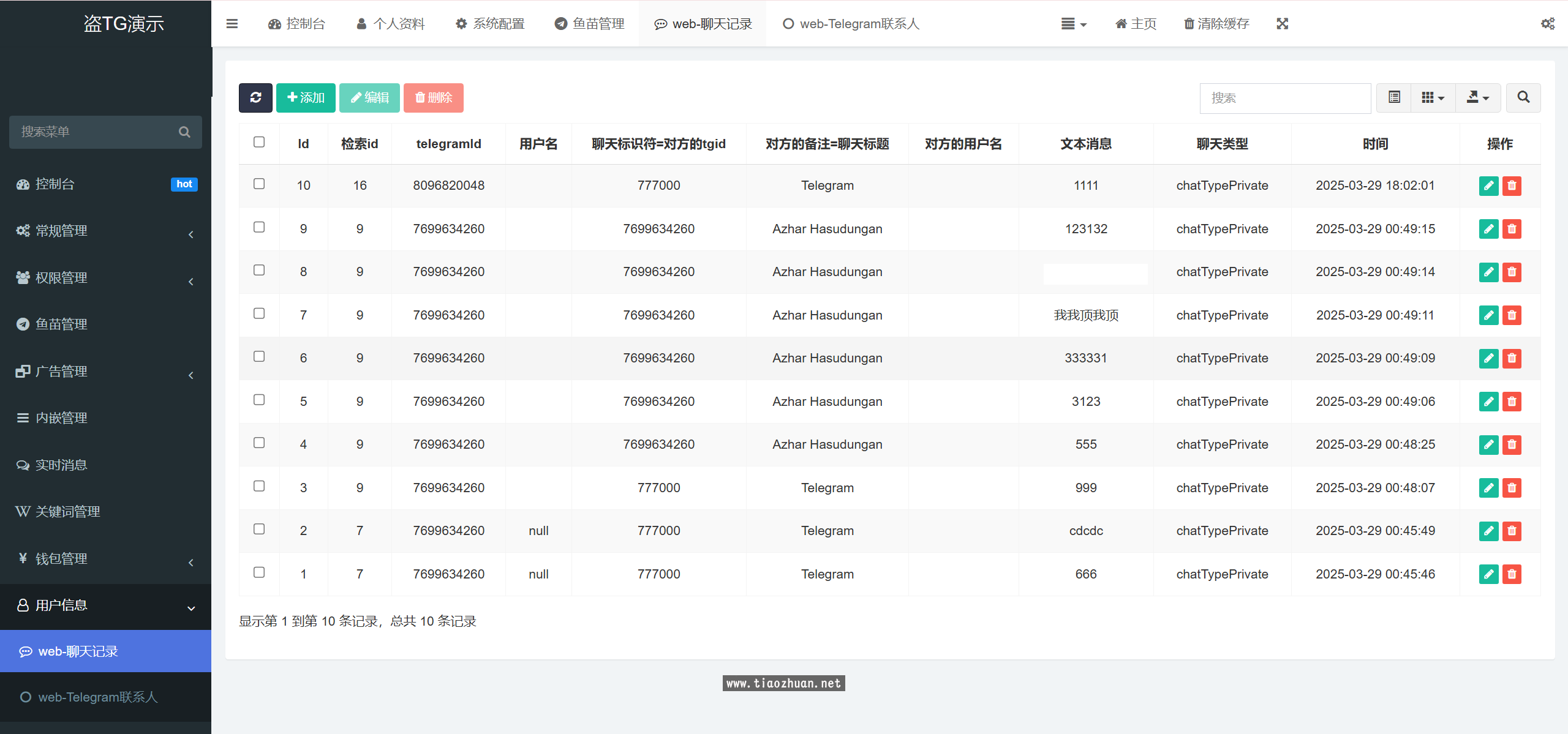Image resolution: width=1568 pixels, height=734 pixels.
Task: Toggle the select-all checkbox in table header
Action: (259, 142)
